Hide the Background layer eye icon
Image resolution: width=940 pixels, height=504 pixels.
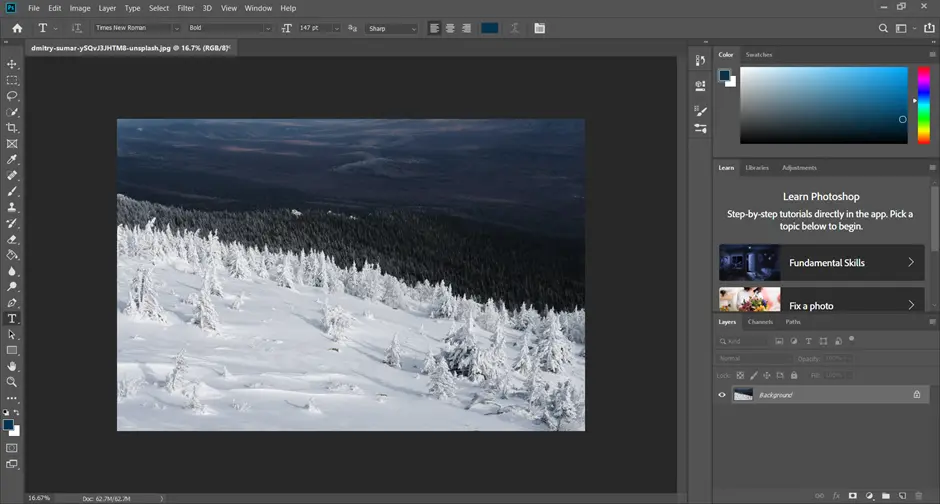coord(722,395)
